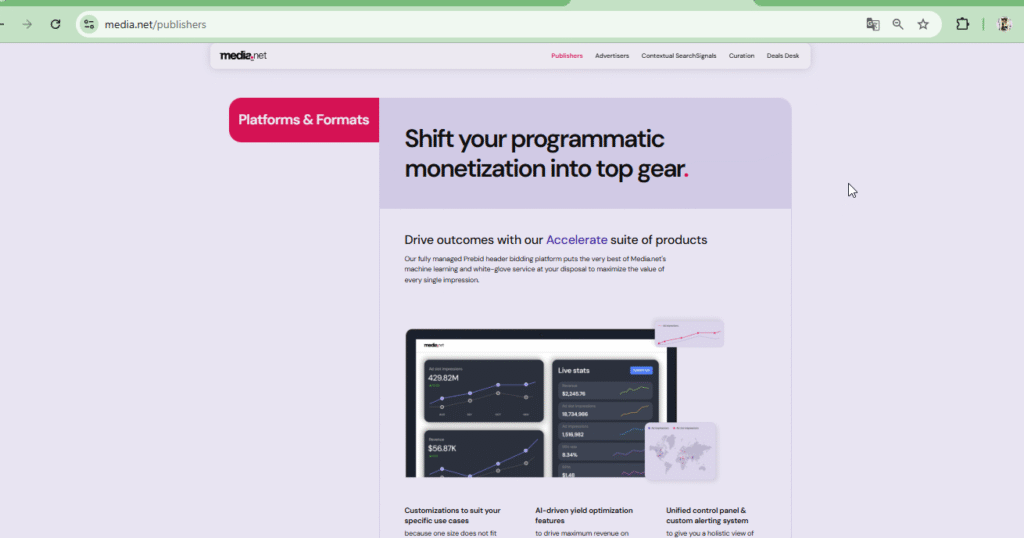Open the Extensions puzzle icon

click(963, 24)
